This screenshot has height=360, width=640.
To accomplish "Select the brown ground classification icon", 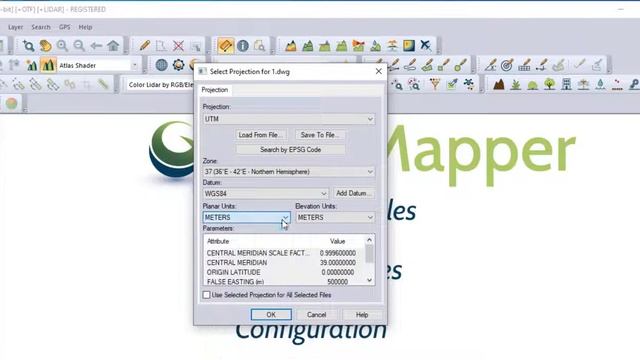I will [498, 84].
